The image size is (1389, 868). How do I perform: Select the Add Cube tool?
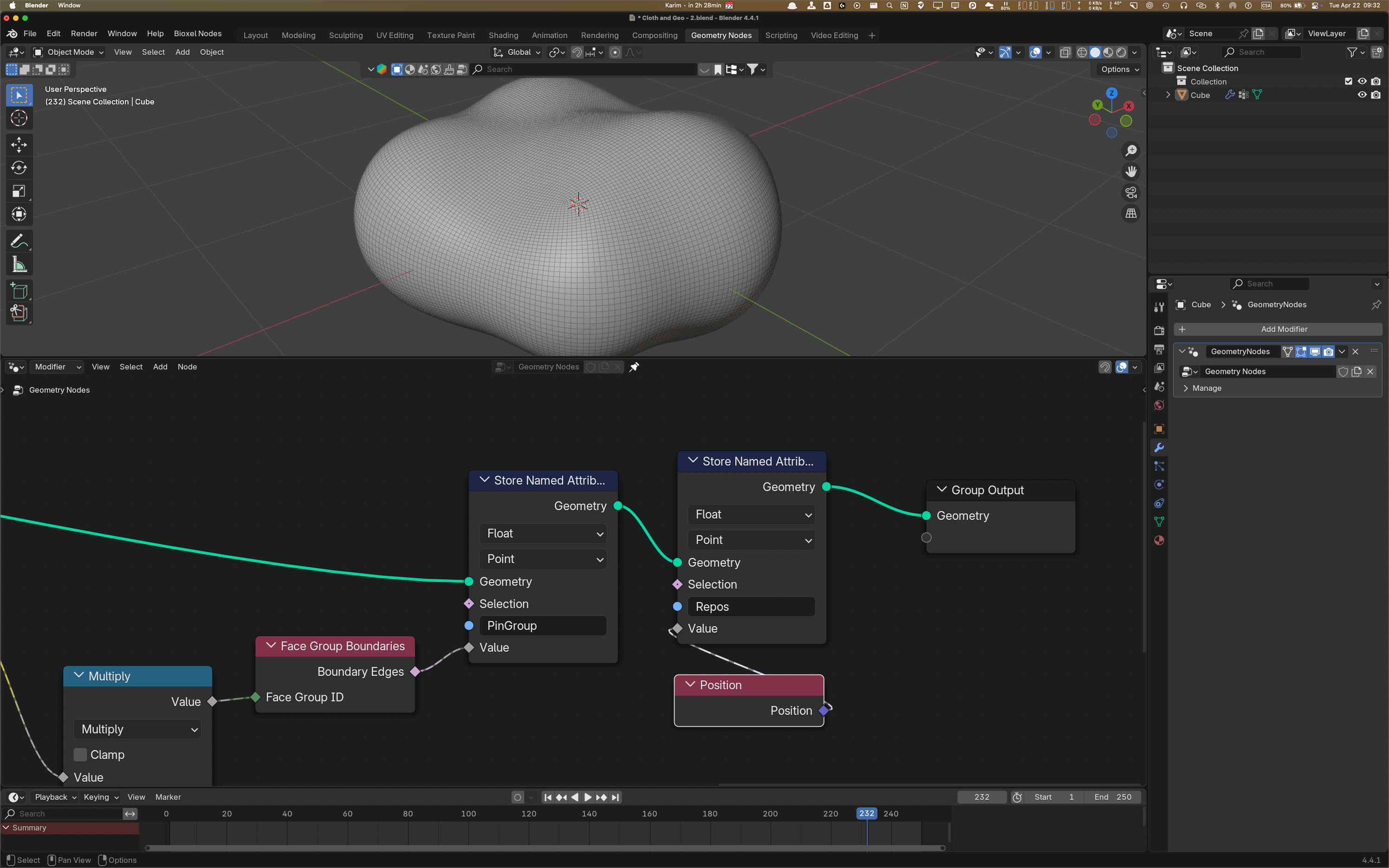pos(19,291)
